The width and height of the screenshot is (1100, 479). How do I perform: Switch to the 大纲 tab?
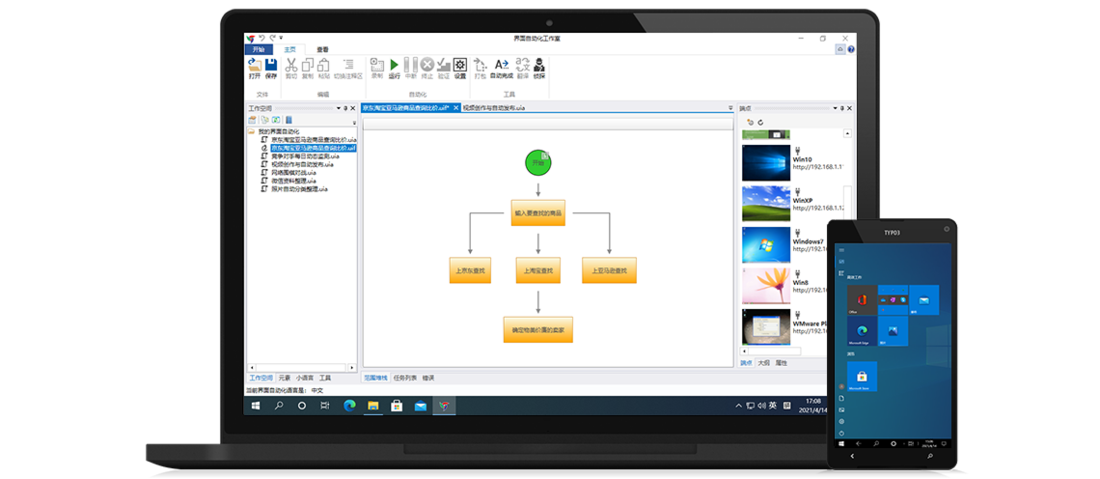[x=763, y=363]
